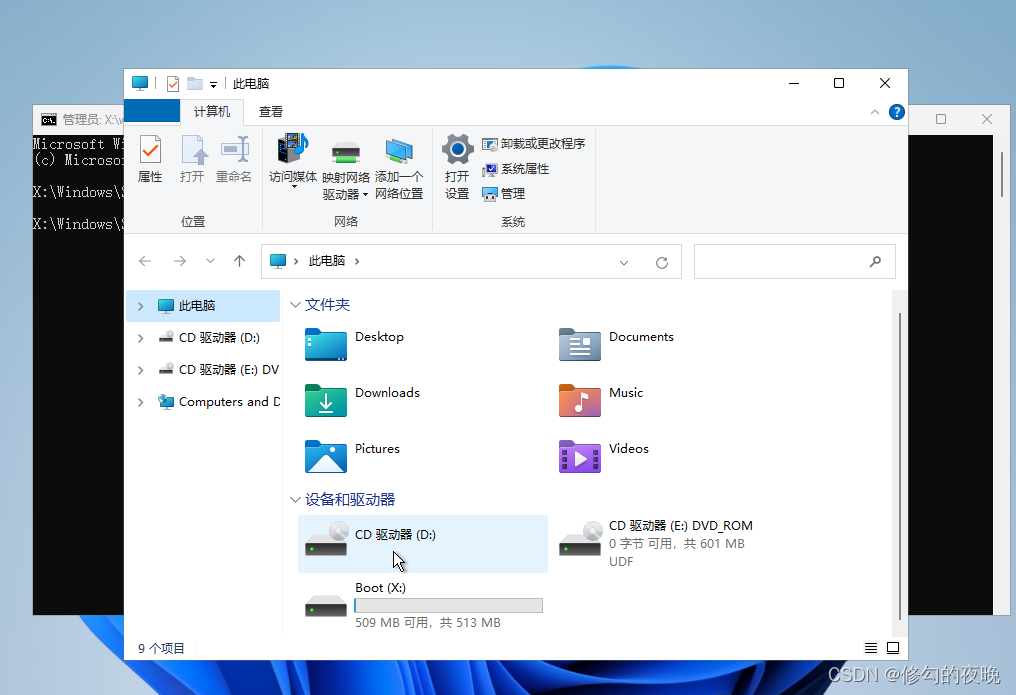This screenshot has width=1016, height=695.
Task: Click the help question mark button
Action: click(896, 111)
